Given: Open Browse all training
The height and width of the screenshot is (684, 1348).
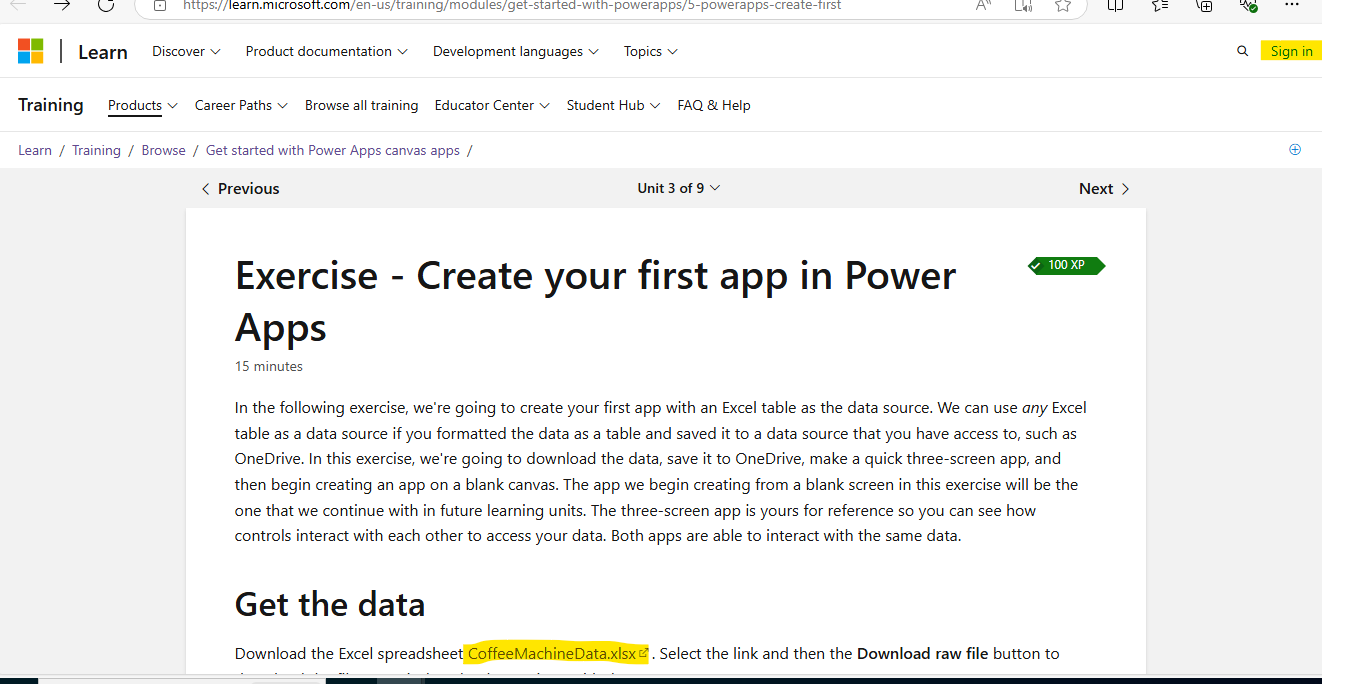Looking at the screenshot, I should point(361,105).
